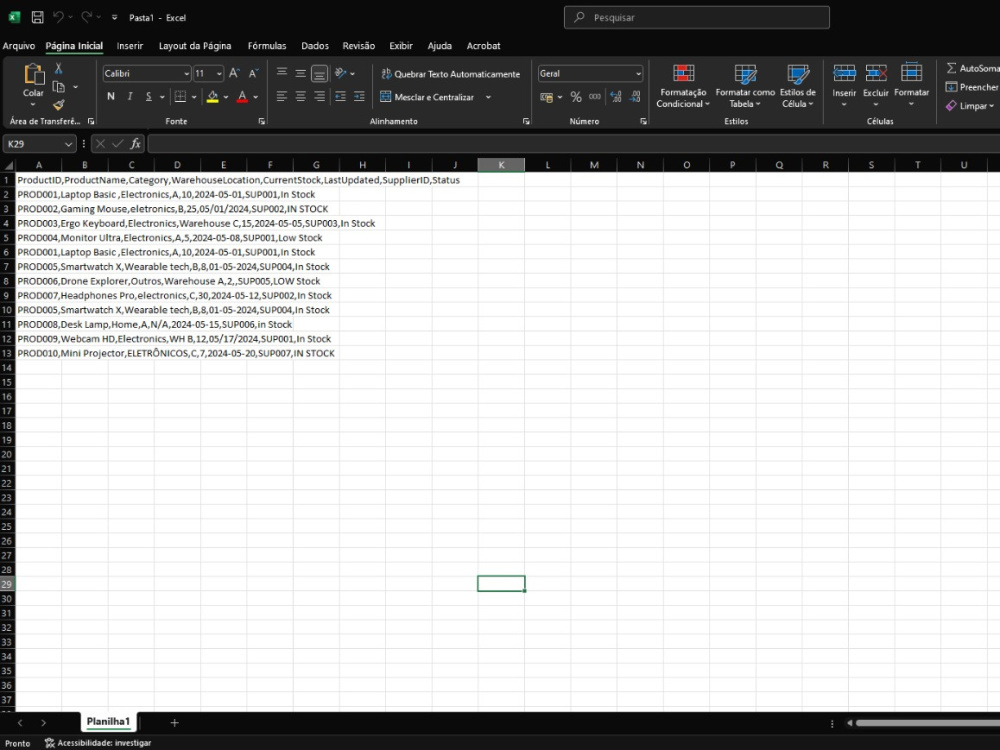
Task: Click the Redo arrow icon
Action: point(86,17)
